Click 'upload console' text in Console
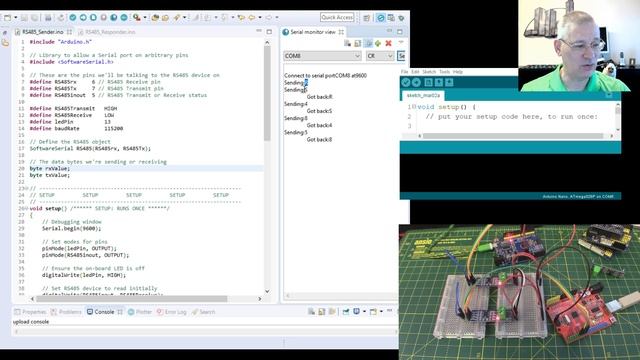The width and height of the screenshot is (640, 360). click(x=31, y=322)
